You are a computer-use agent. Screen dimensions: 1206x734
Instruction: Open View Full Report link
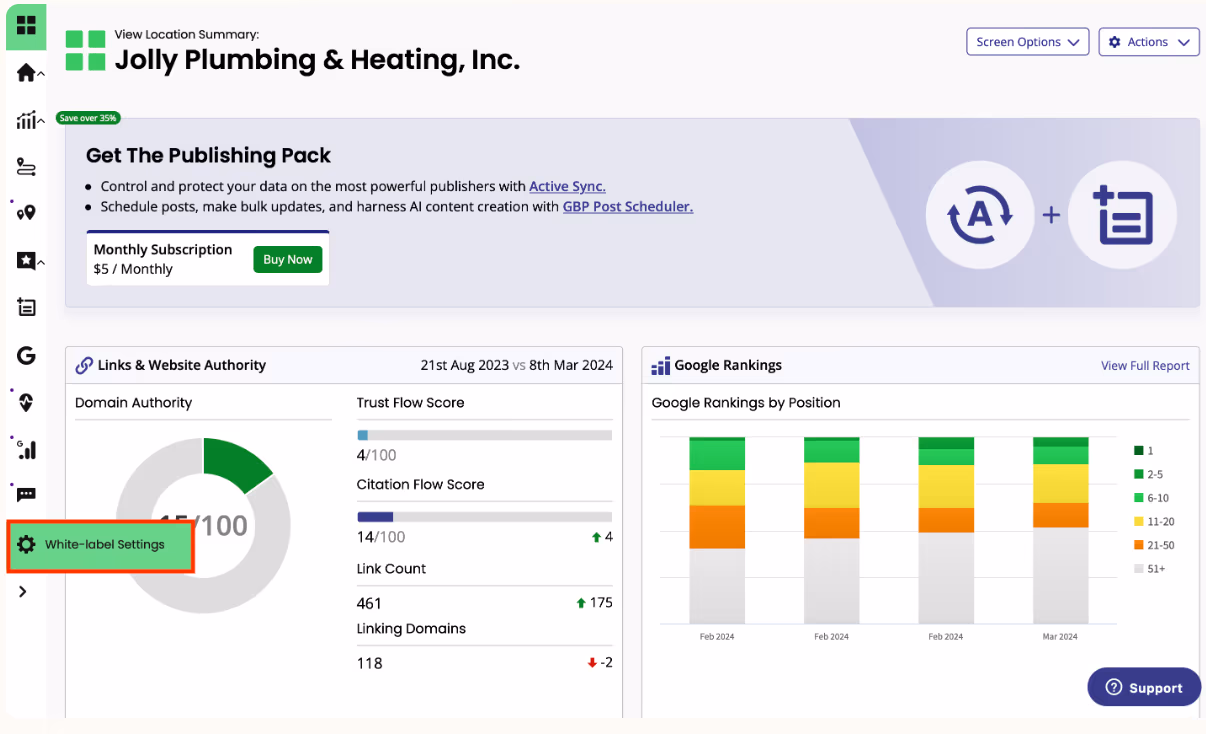(1145, 366)
